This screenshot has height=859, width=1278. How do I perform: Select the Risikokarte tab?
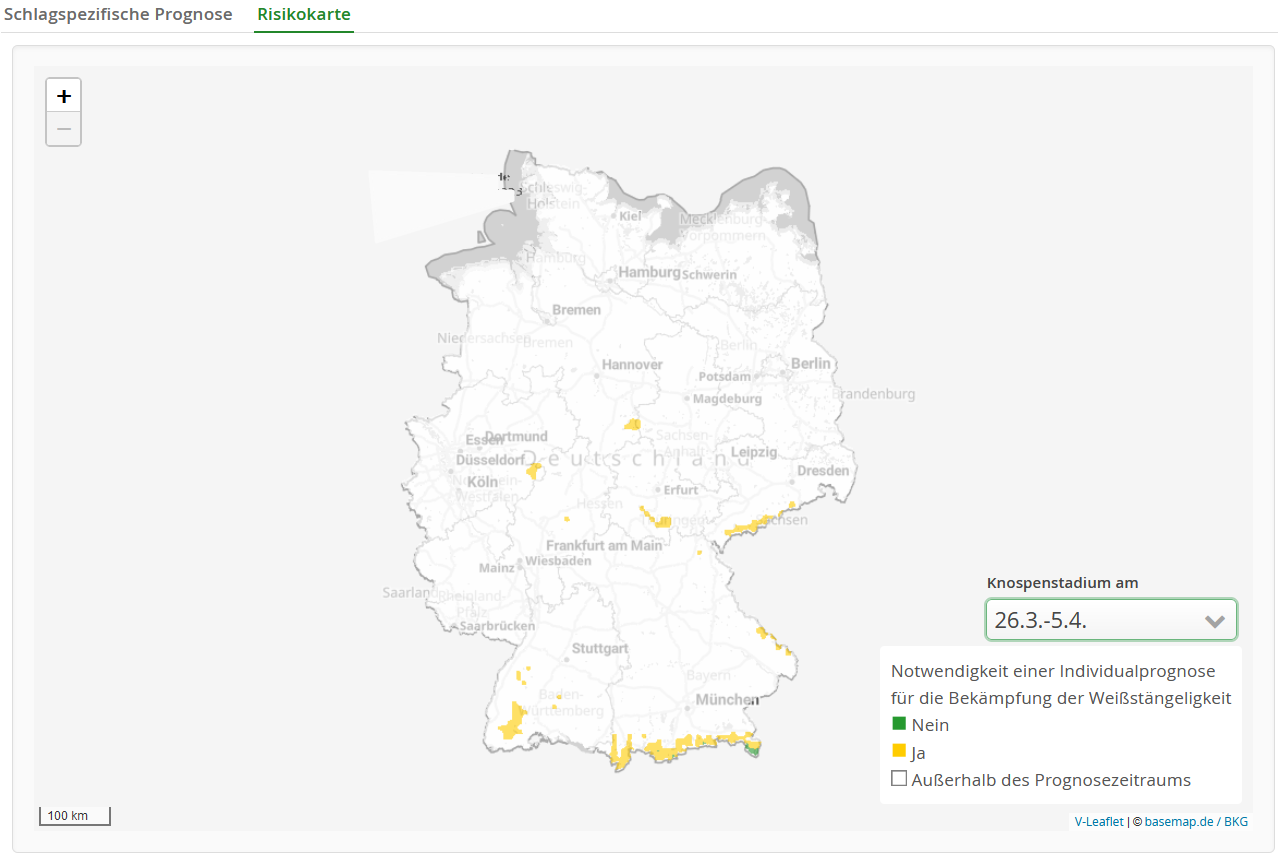303,15
